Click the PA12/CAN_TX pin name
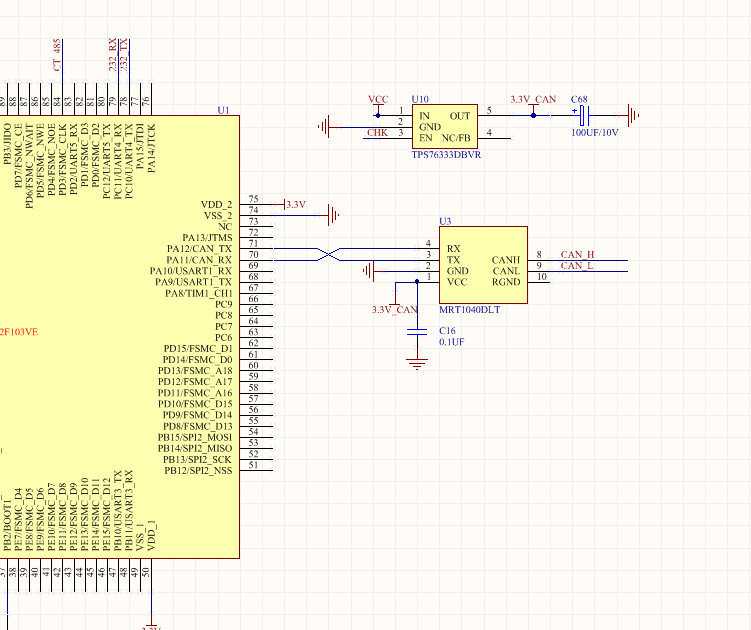 click(199, 249)
